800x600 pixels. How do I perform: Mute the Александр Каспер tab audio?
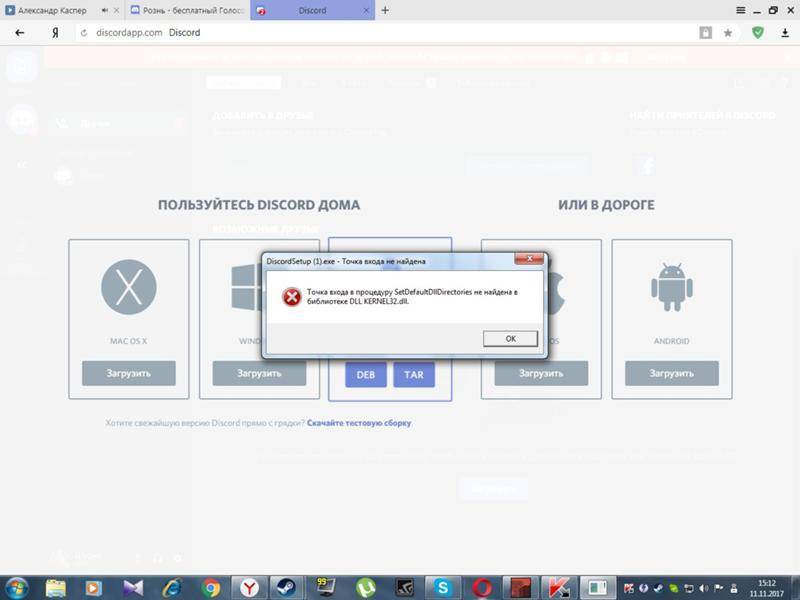tap(105, 10)
